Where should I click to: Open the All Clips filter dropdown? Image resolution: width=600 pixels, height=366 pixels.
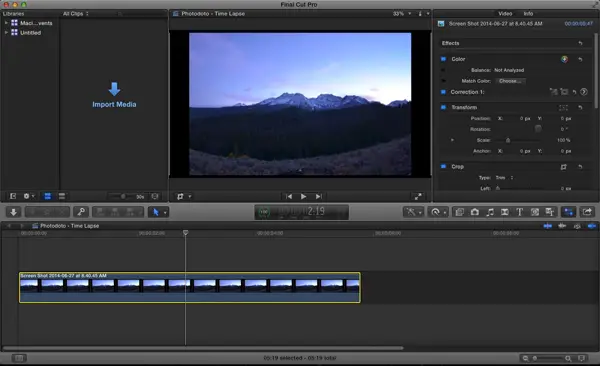pos(76,13)
